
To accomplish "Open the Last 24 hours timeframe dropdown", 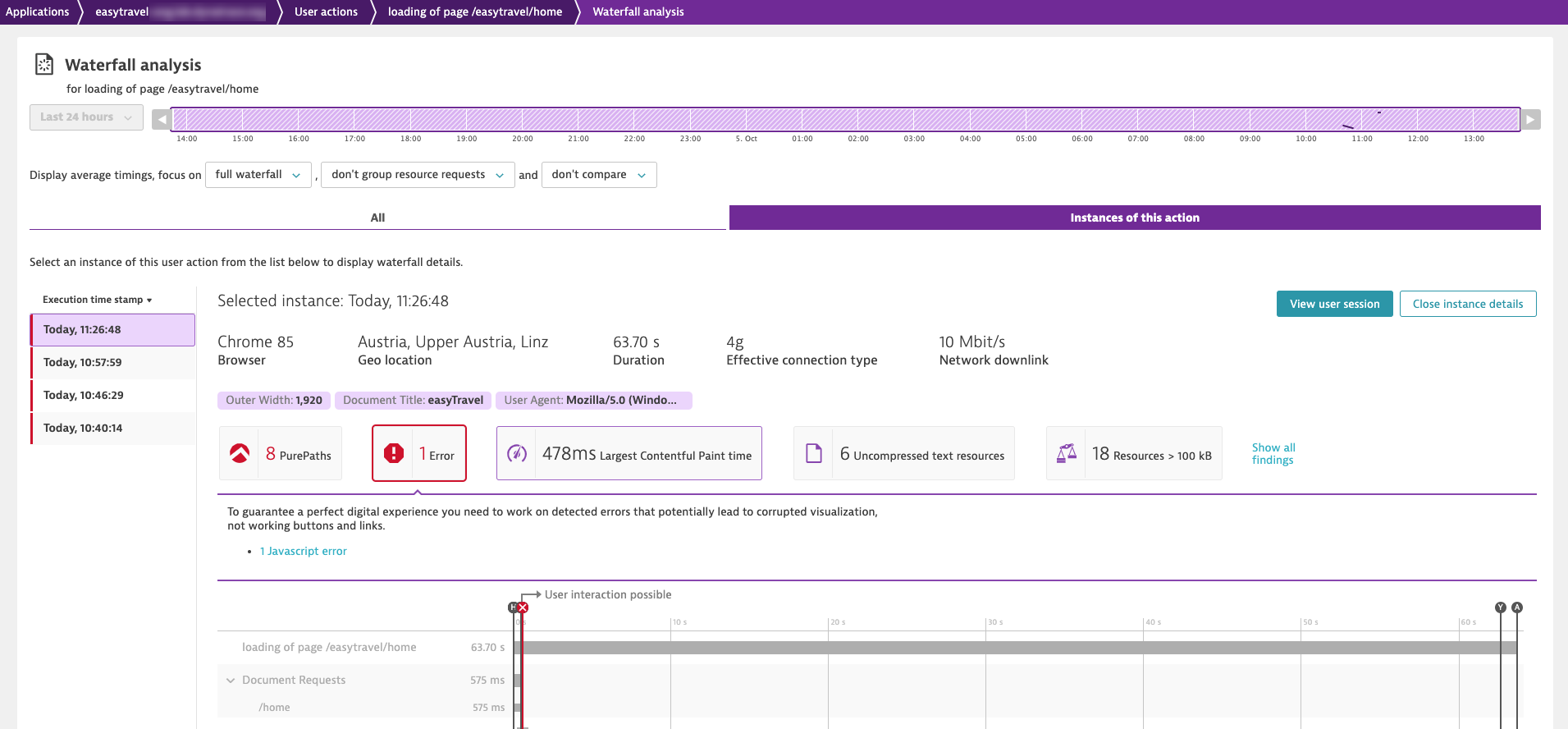I will [86, 117].
